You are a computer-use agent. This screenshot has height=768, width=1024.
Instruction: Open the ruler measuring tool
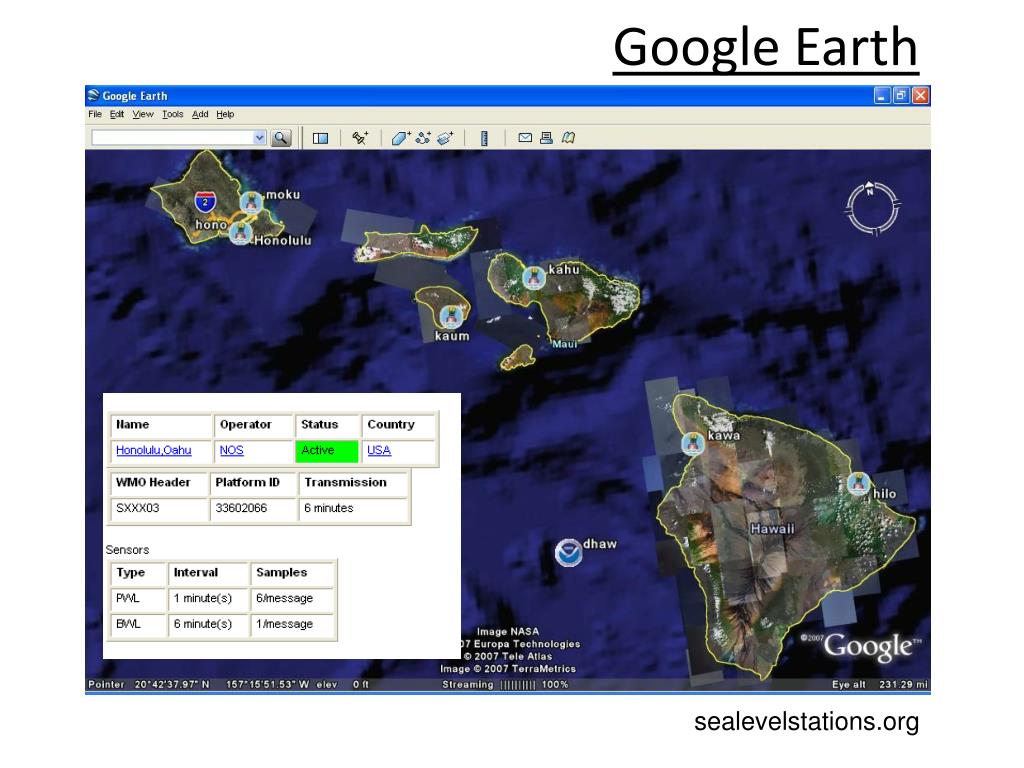coord(484,138)
